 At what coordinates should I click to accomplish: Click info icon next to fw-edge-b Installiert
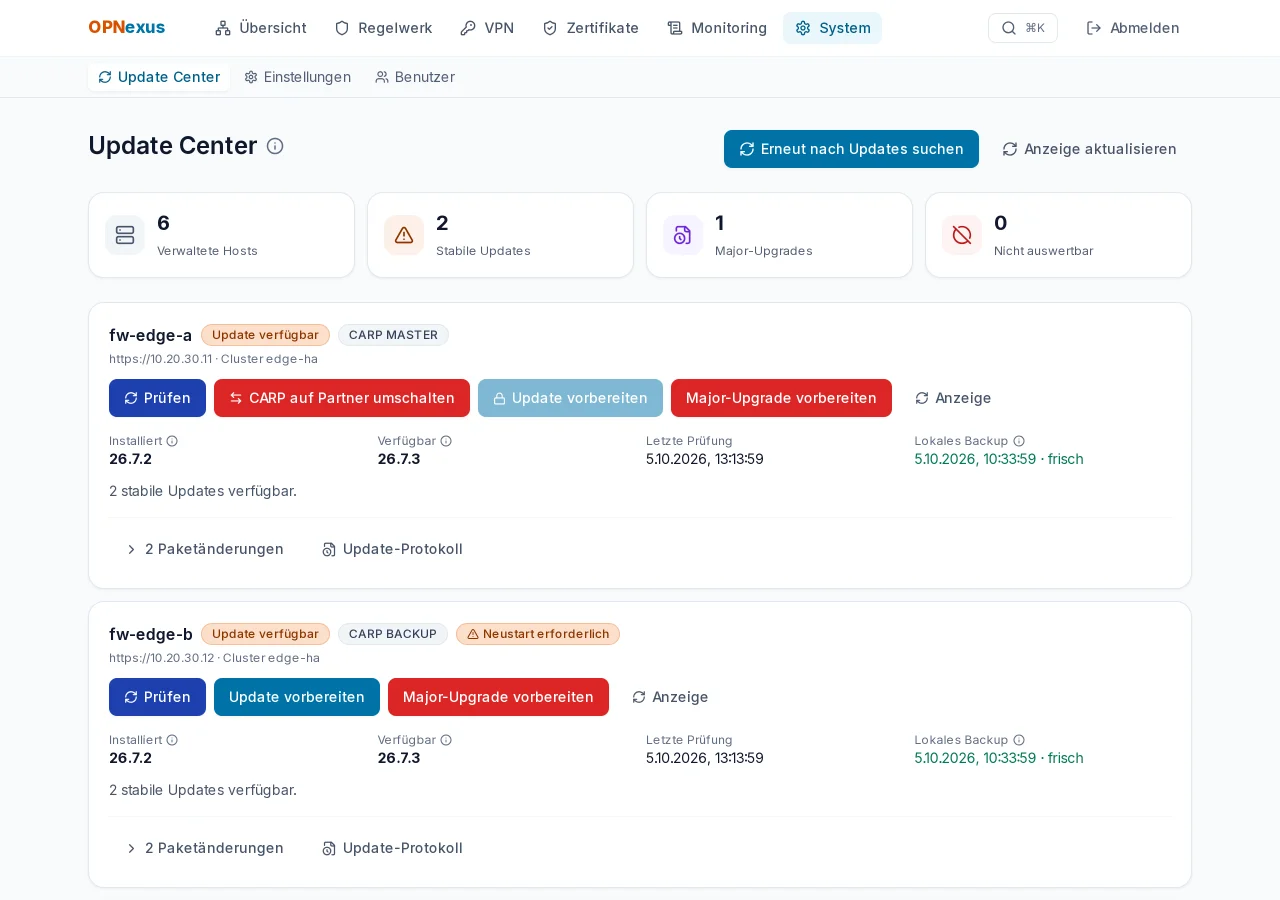click(172, 740)
